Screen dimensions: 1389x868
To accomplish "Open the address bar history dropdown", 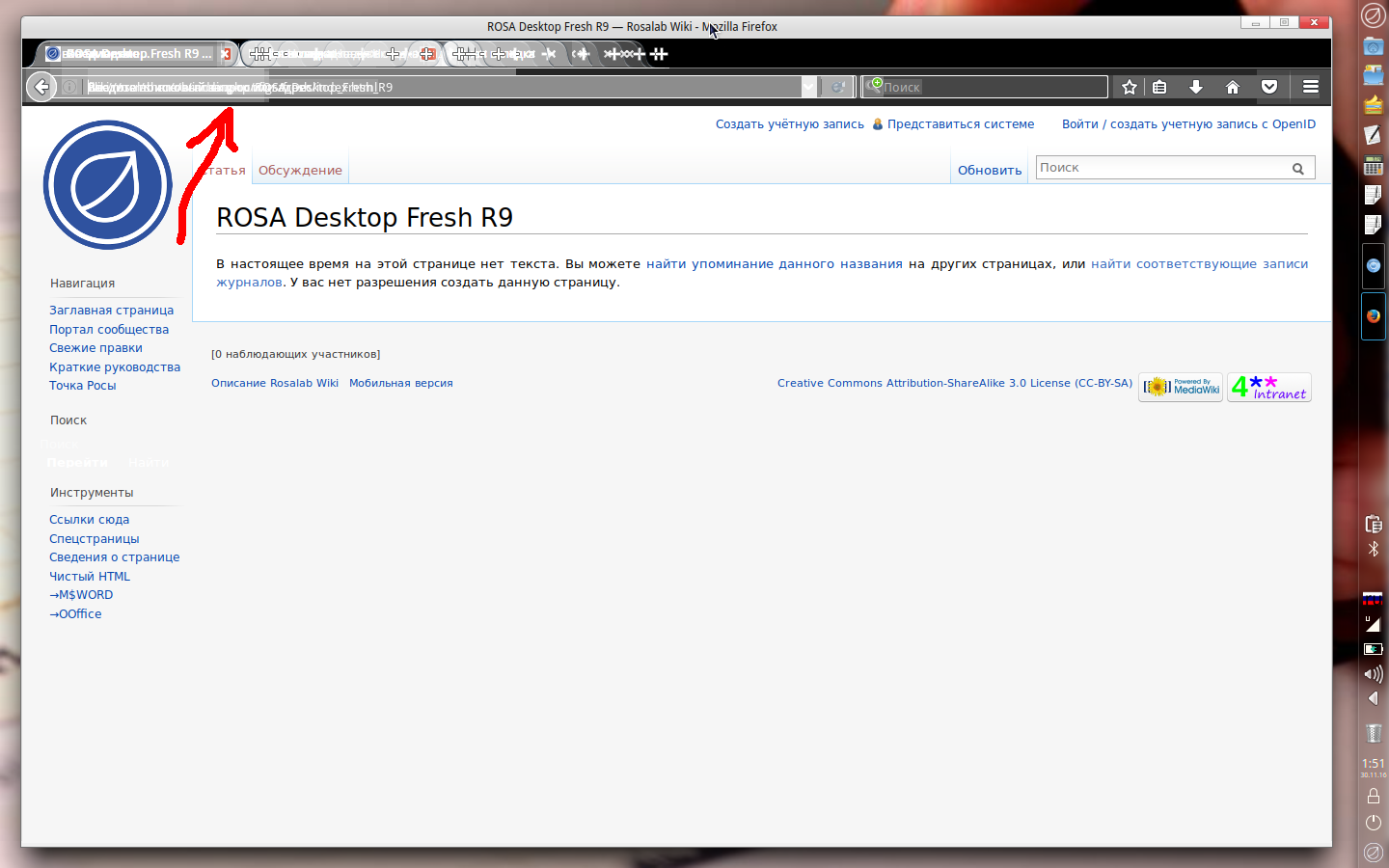I will 808,87.
